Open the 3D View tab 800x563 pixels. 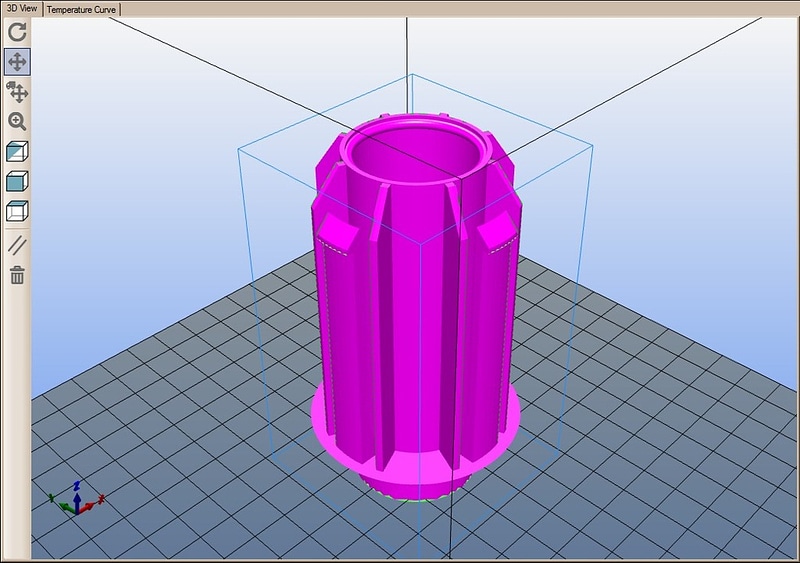[x=22, y=9]
